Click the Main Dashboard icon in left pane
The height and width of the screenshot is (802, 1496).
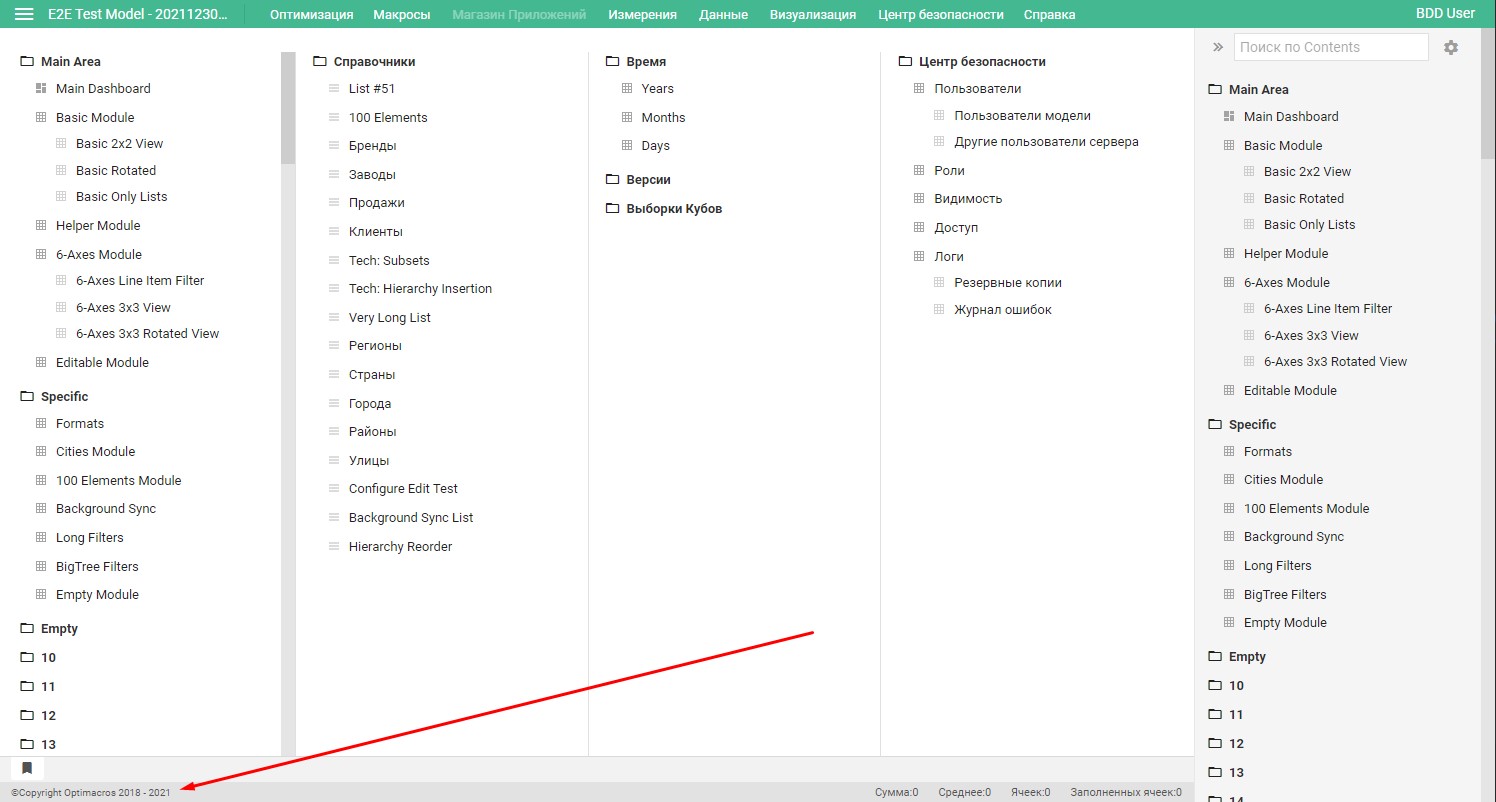pyautogui.click(x=41, y=88)
